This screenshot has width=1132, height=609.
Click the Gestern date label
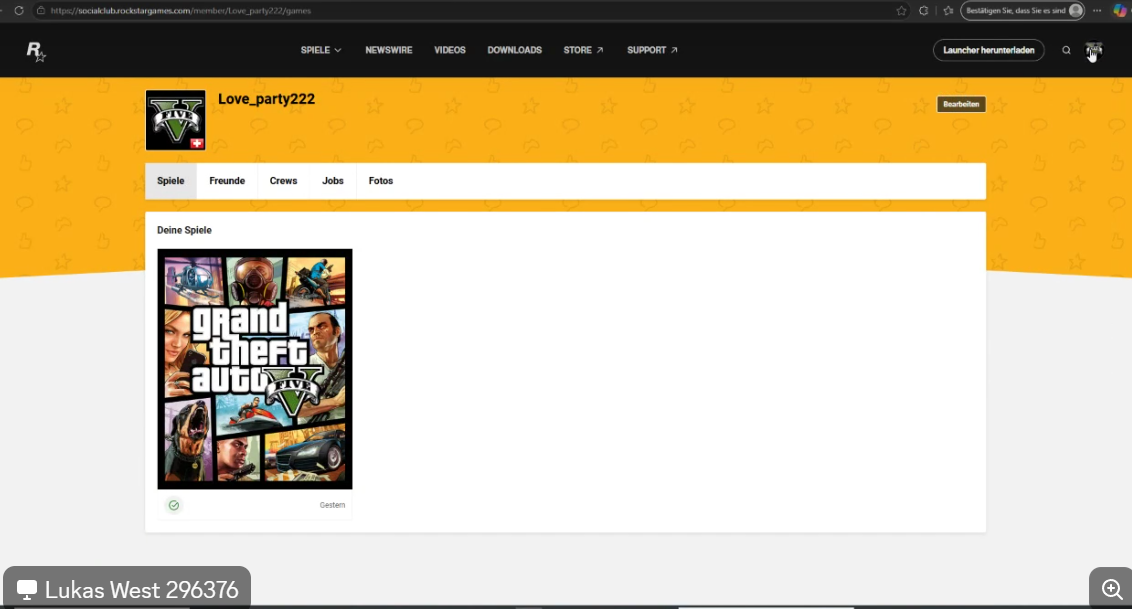(332, 505)
